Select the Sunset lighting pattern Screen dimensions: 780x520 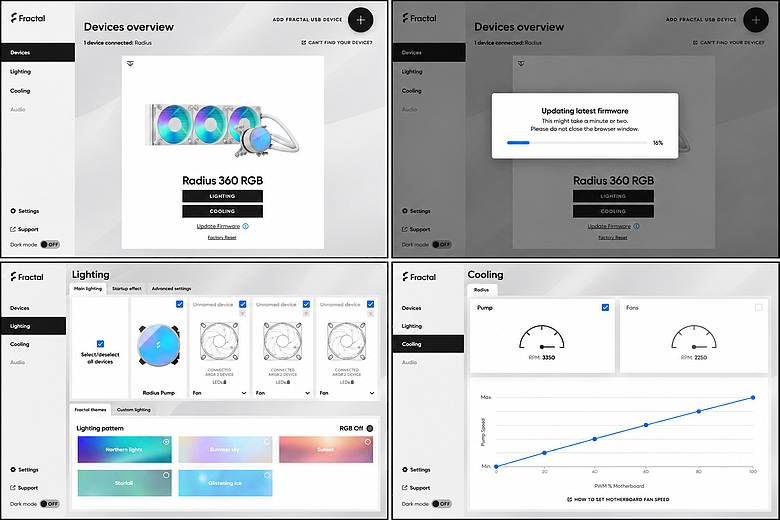tap(326, 449)
